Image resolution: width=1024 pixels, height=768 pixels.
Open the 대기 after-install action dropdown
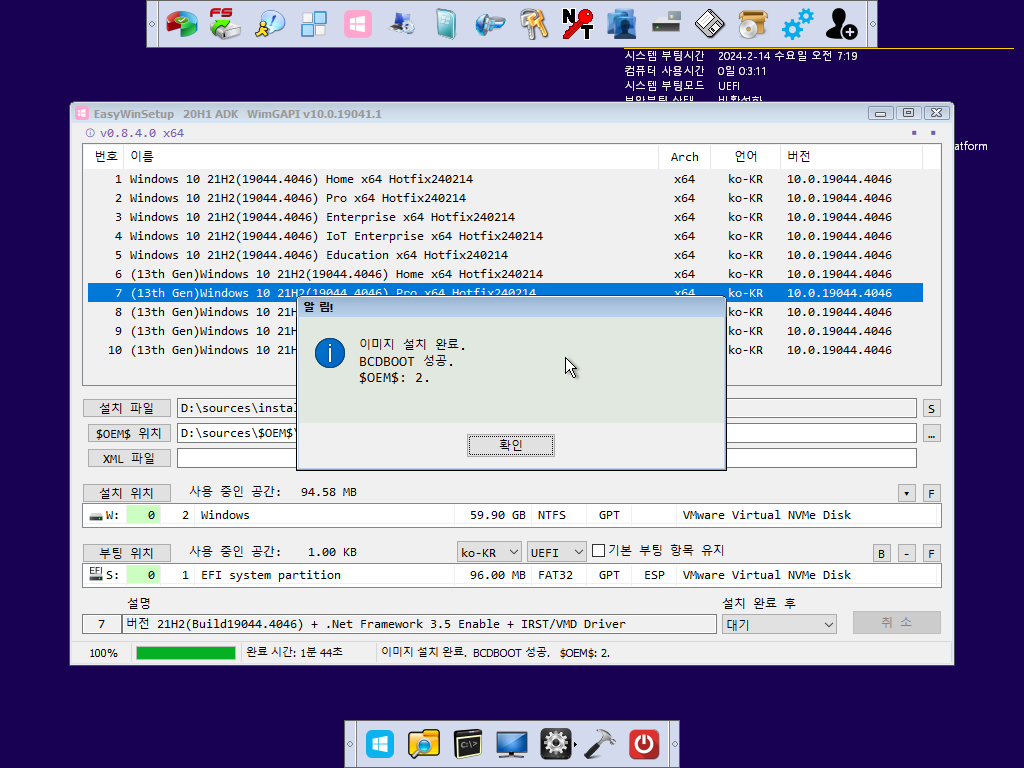[x=779, y=624]
